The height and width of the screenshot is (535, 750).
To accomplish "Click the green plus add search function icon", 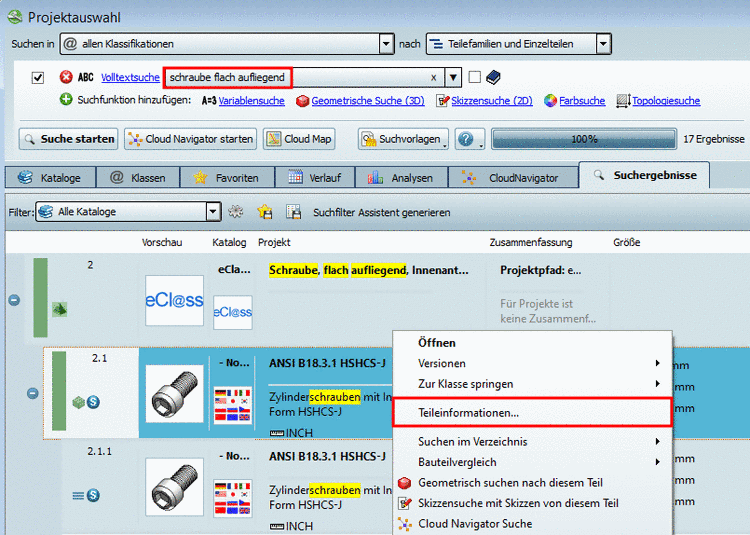I will pyautogui.click(x=66, y=99).
